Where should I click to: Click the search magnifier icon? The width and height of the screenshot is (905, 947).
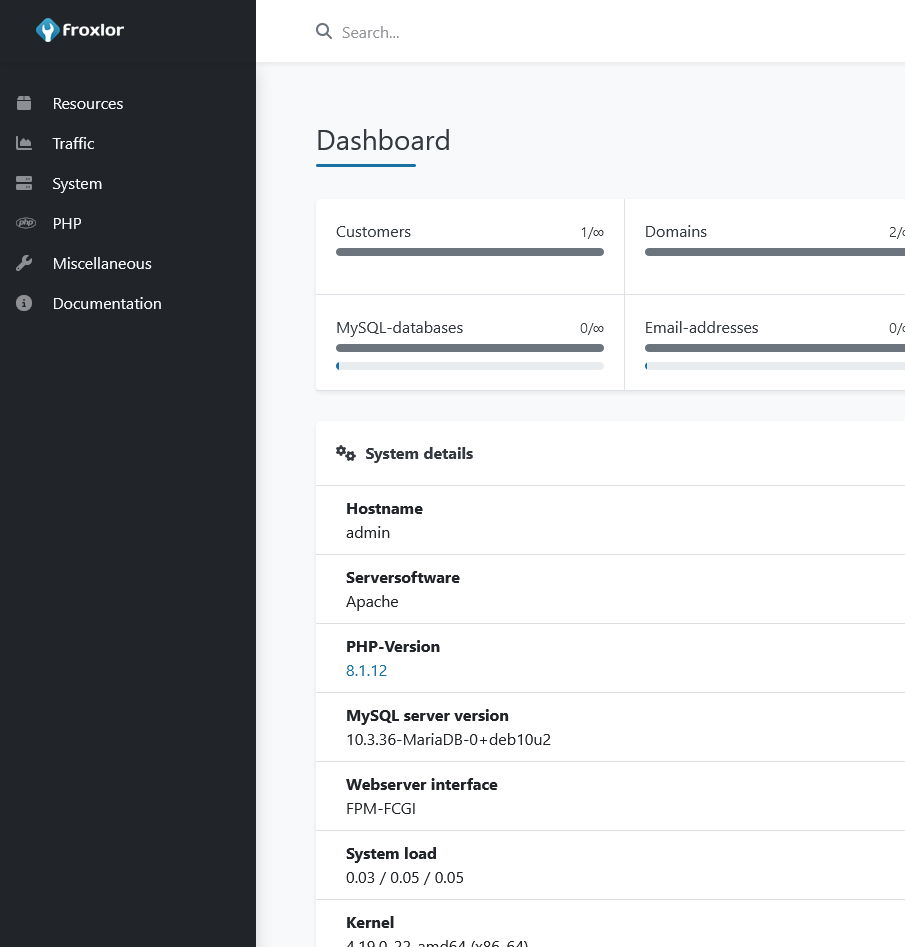pos(324,31)
